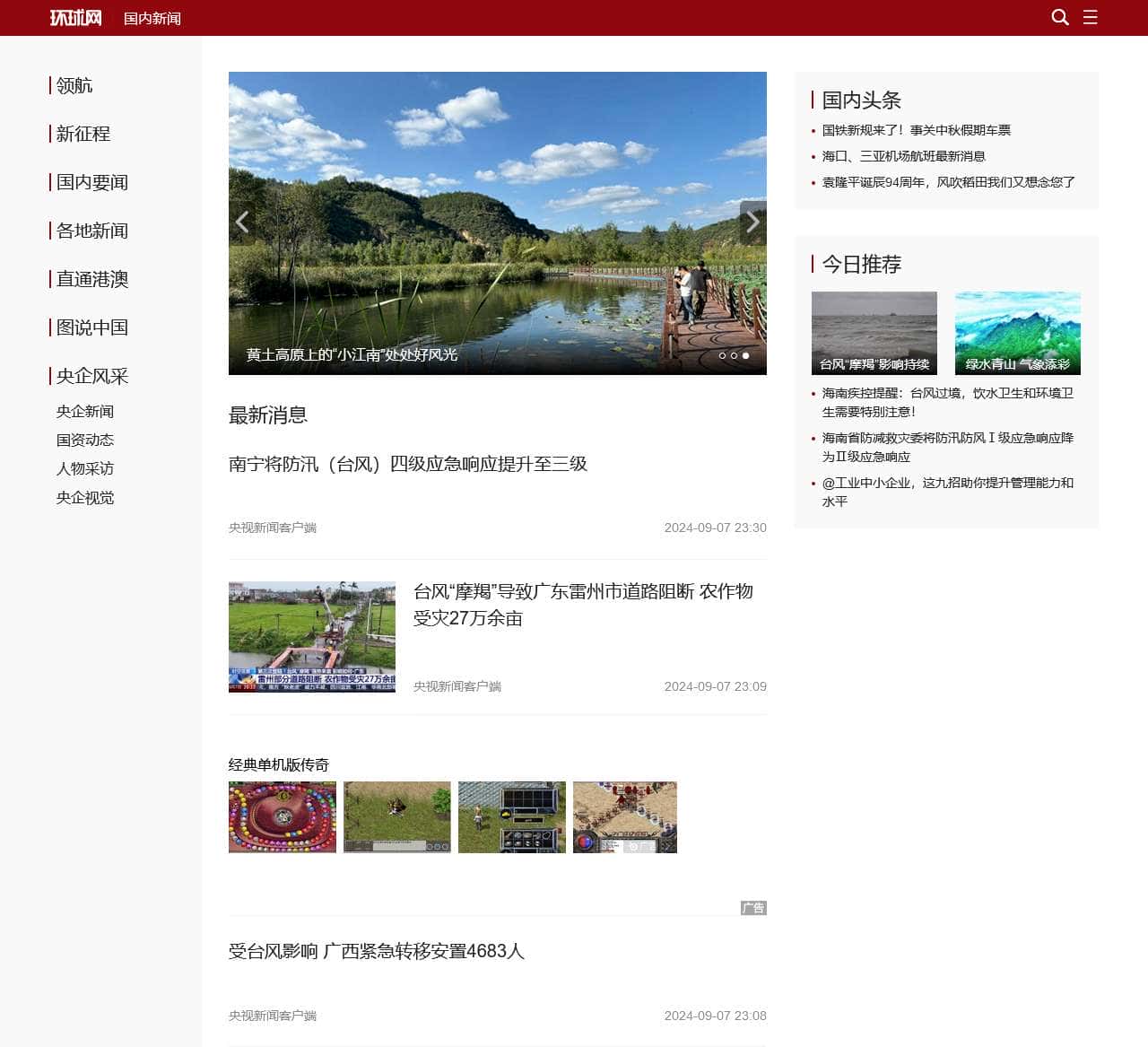Viewport: 1148px width, 1047px height.
Task: Click the 环球网 logo
Action: tap(75, 17)
